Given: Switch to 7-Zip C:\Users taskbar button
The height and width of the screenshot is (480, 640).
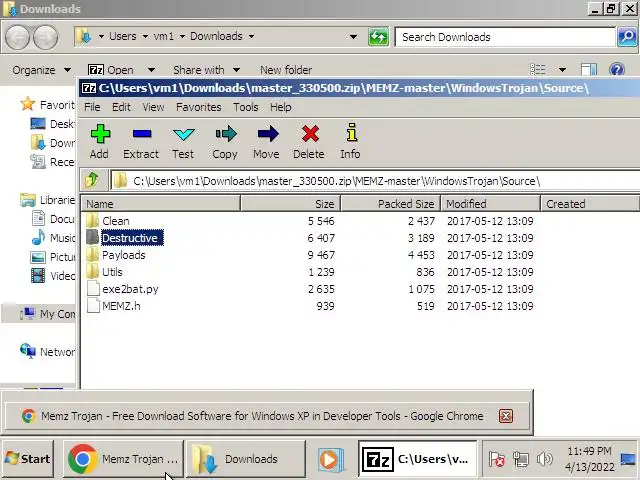Looking at the screenshot, I should [x=418, y=459].
